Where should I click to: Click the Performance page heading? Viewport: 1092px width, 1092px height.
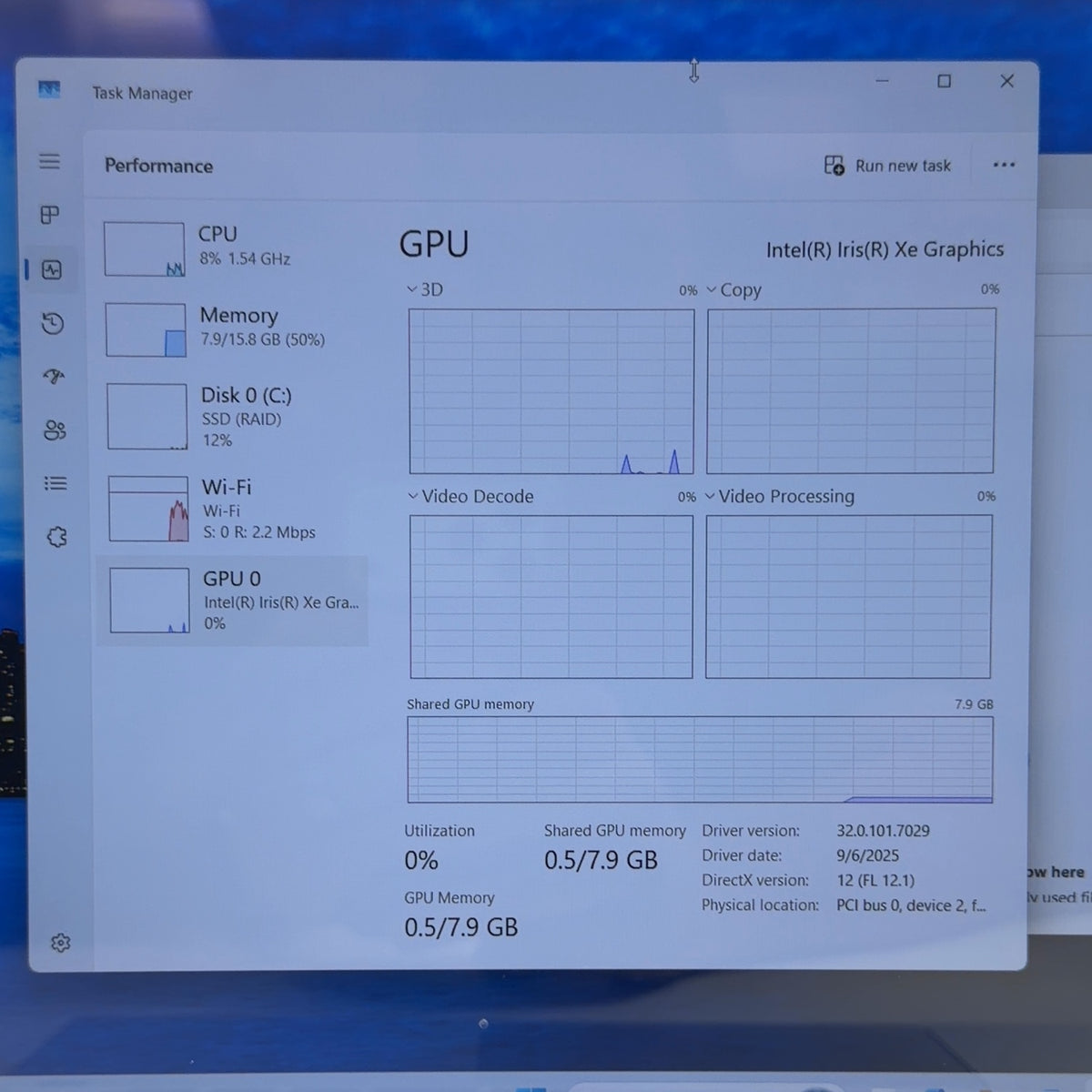158,166
